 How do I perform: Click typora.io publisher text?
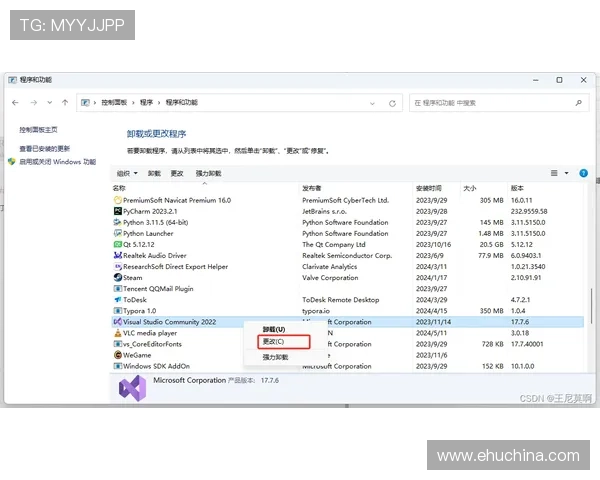(316, 311)
